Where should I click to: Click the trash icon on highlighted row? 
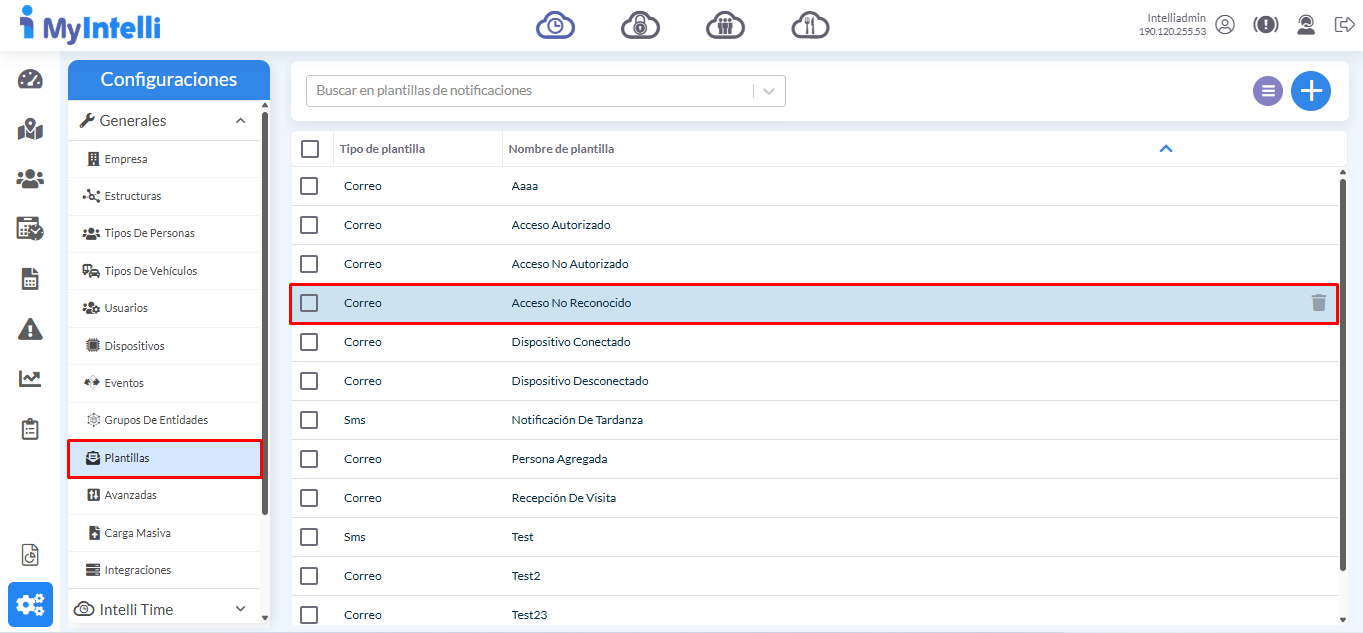(x=1318, y=303)
